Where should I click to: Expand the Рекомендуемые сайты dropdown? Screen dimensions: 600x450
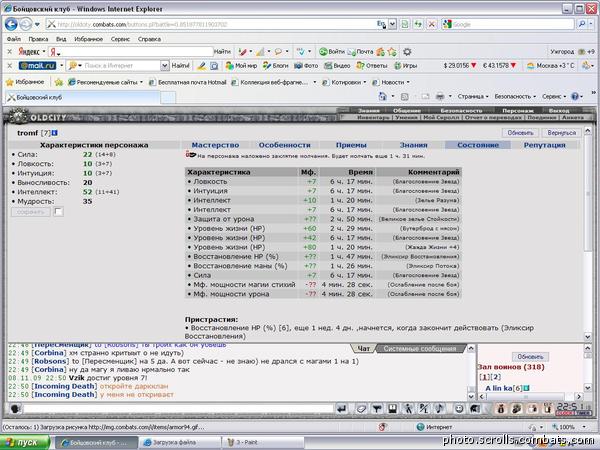tap(141, 82)
